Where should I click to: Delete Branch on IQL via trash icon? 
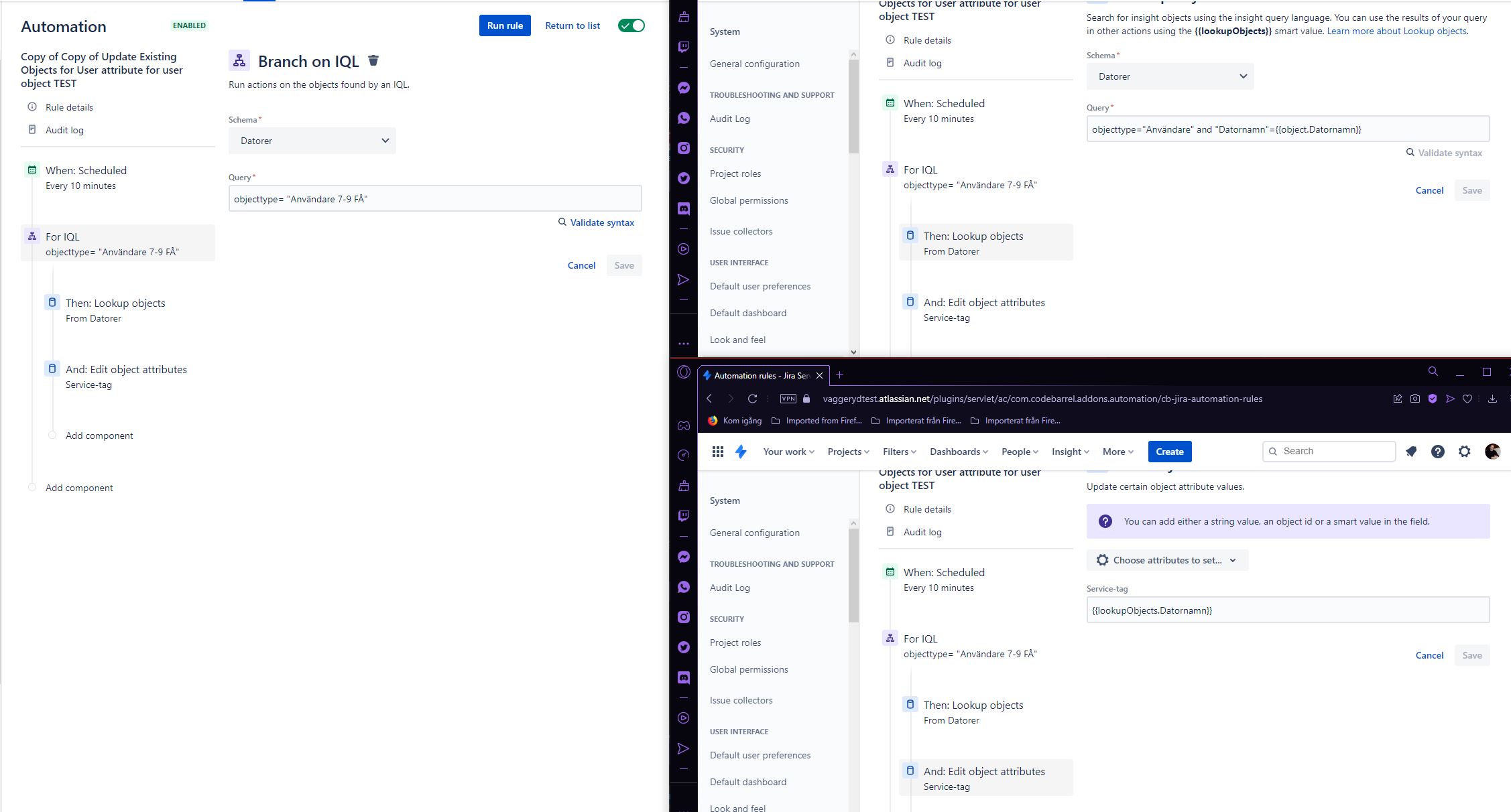point(373,61)
